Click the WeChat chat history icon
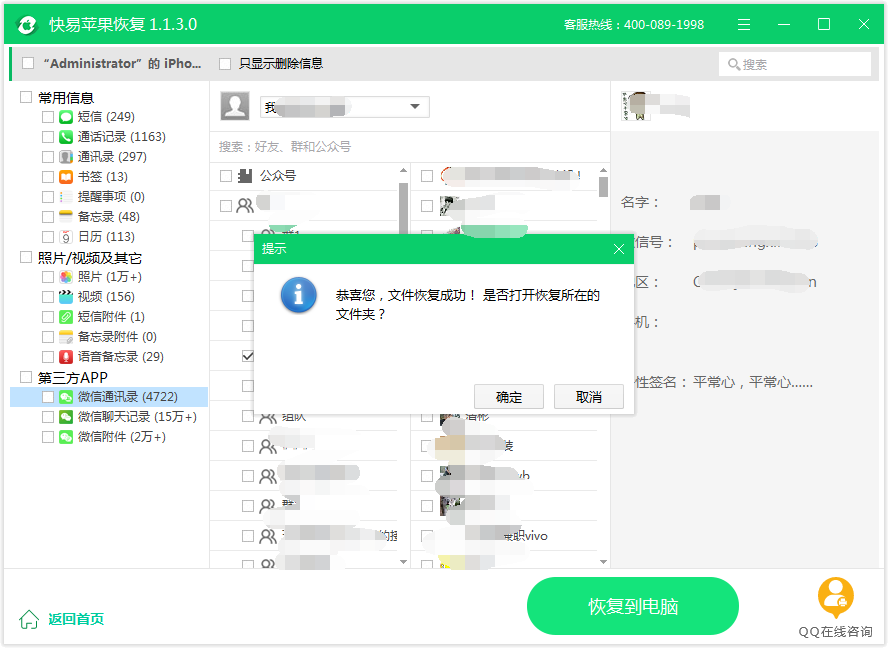 (x=66, y=417)
